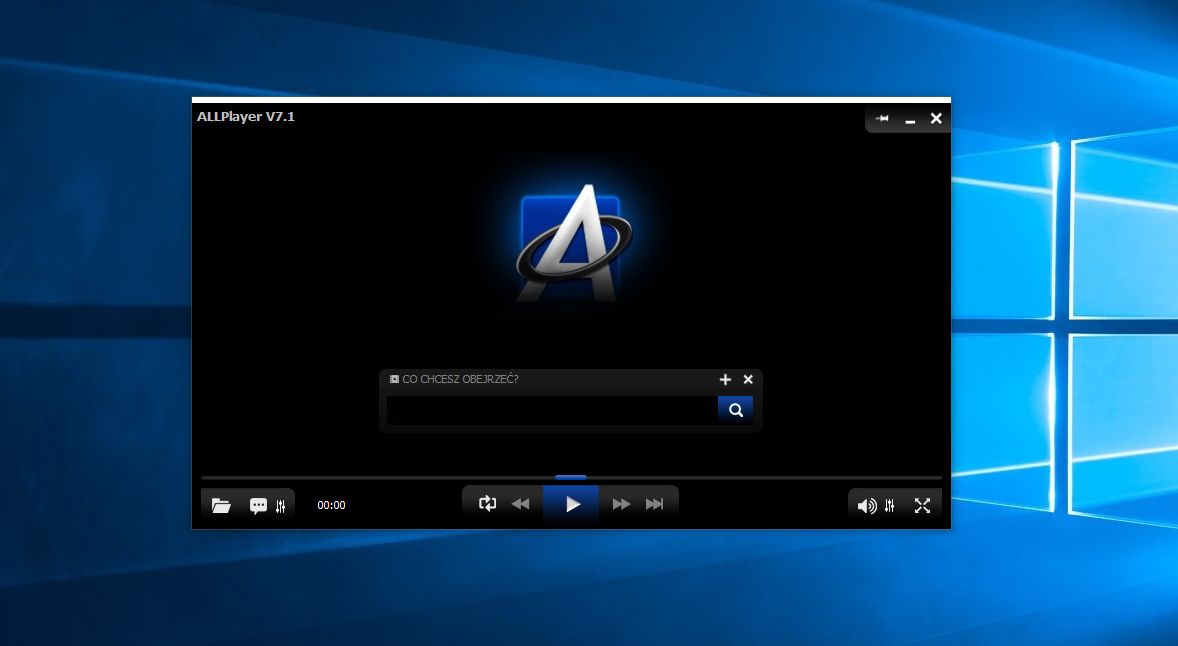
Task: Click the film icon beside 'CO CHCESZ OBEJRZEĆ?'
Action: [x=394, y=379]
